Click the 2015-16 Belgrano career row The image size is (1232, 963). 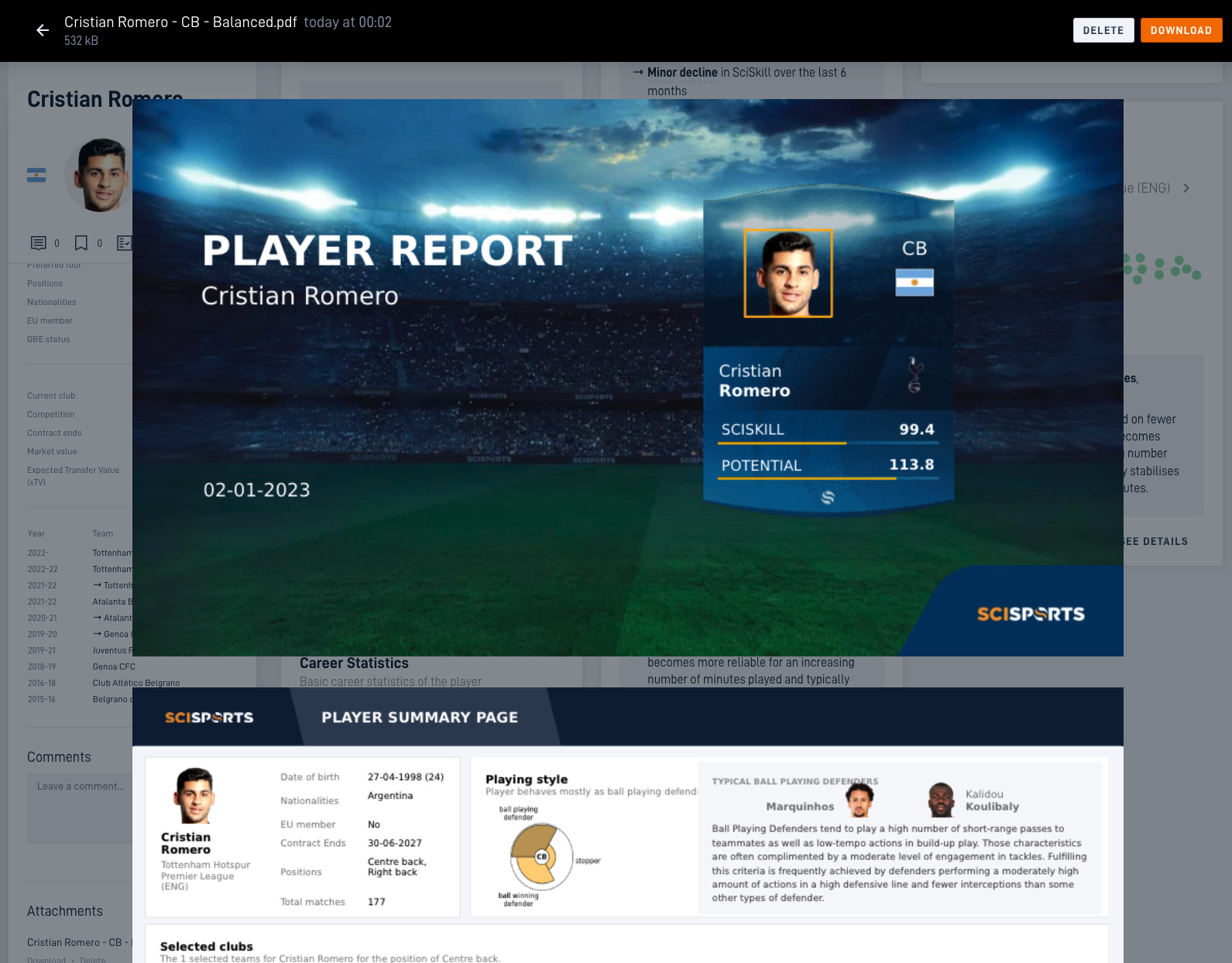coord(80,699)
